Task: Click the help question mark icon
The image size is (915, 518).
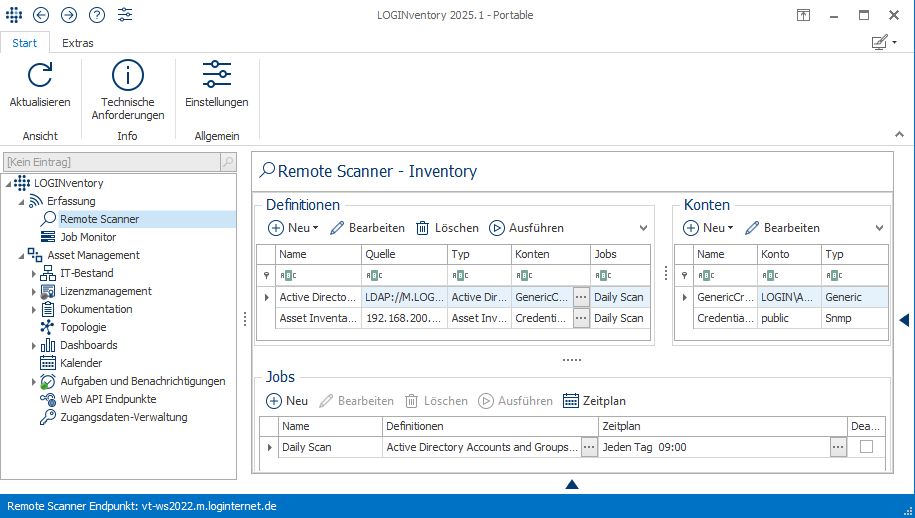Action: click(97, 14)
